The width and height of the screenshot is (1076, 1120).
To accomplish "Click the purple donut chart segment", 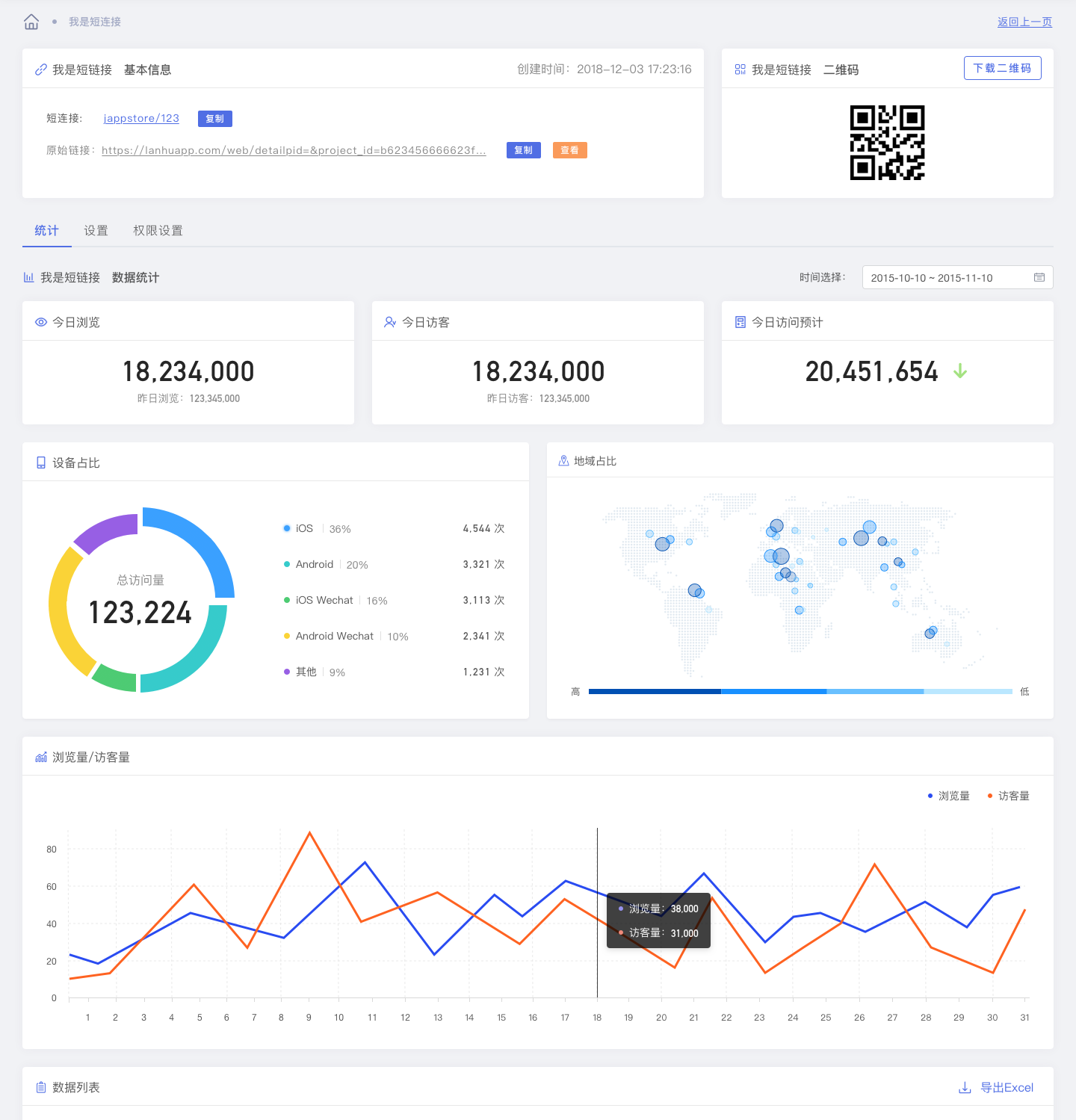I will pos(105,530).
